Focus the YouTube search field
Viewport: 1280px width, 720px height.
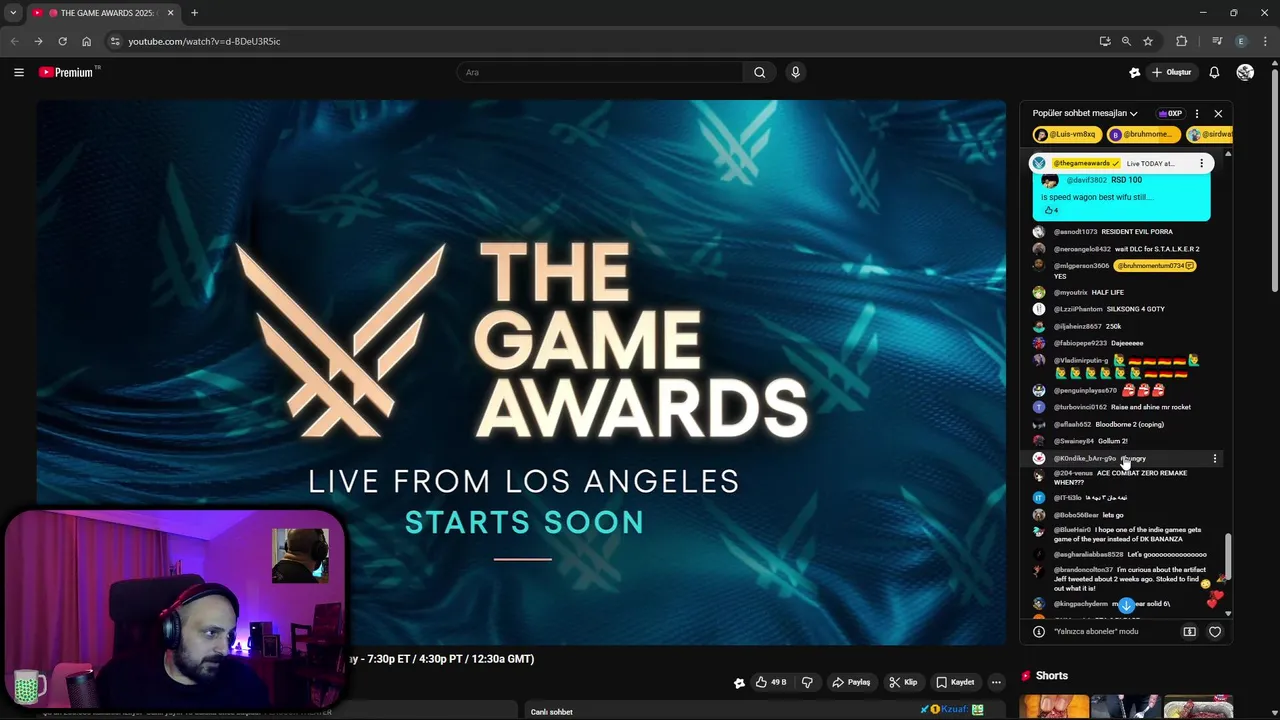[600, 72]
